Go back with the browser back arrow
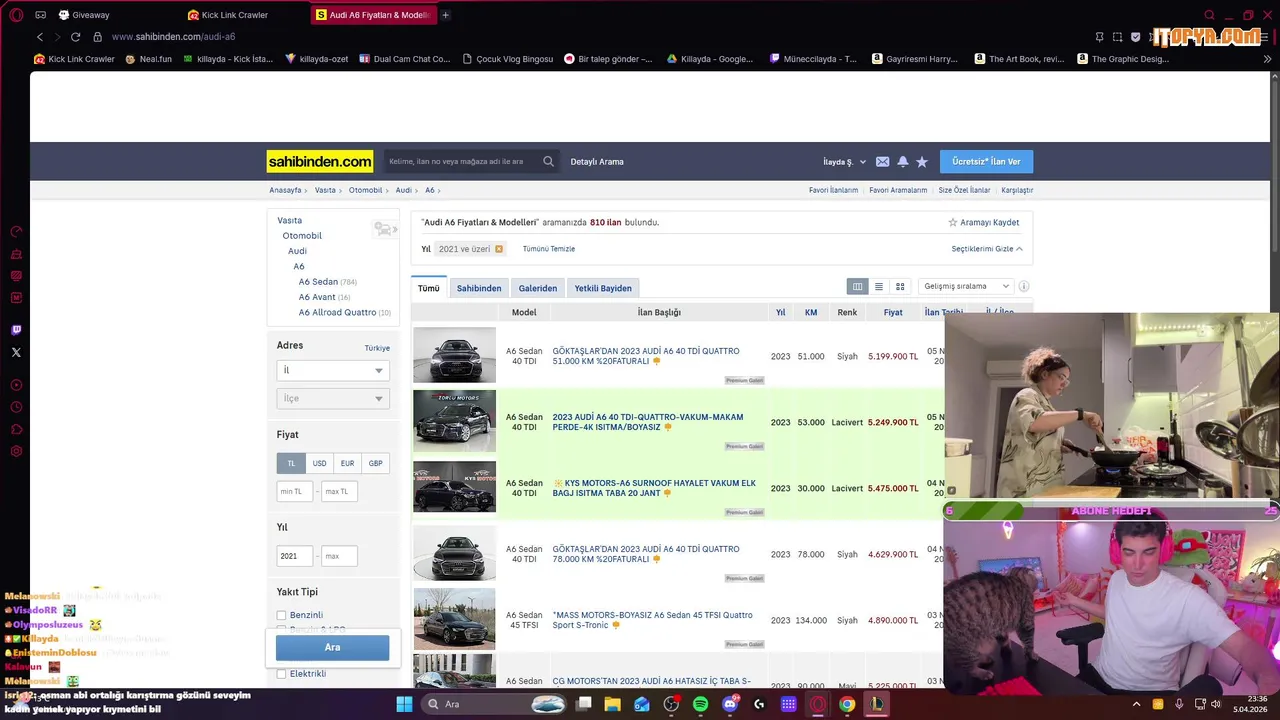Image resolution: width=1280 pixels, height=720 pixels. (40, 37)
